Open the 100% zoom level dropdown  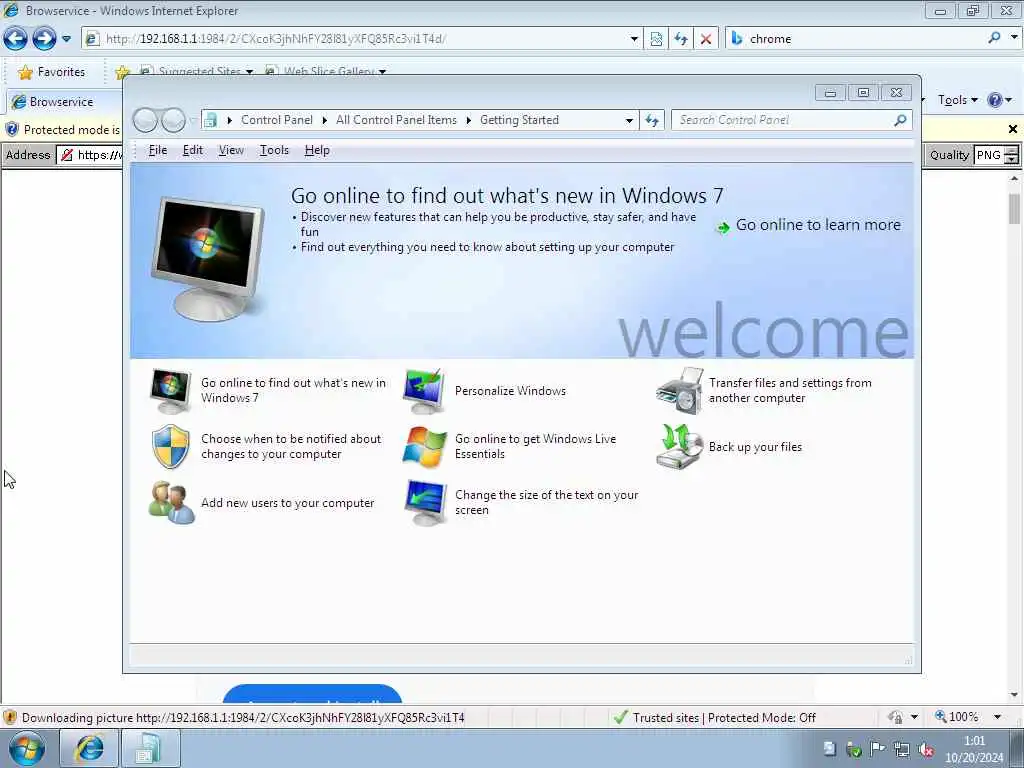(x=997, y=717)
